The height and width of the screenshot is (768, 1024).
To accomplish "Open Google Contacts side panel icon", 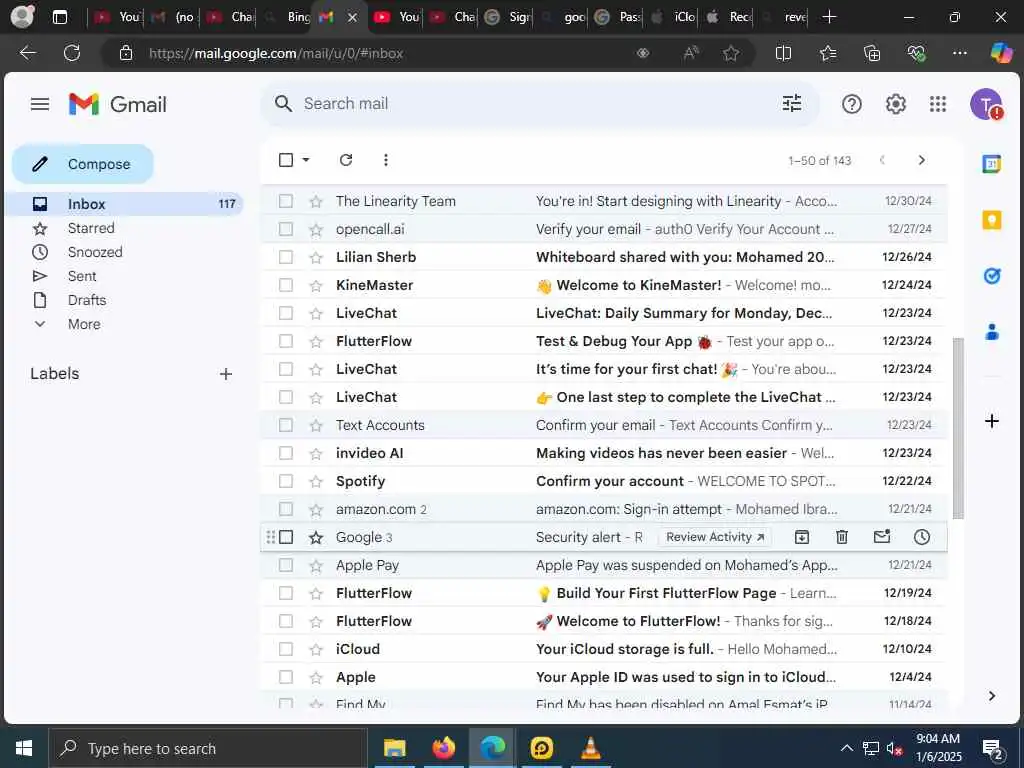I will [991, 332].
